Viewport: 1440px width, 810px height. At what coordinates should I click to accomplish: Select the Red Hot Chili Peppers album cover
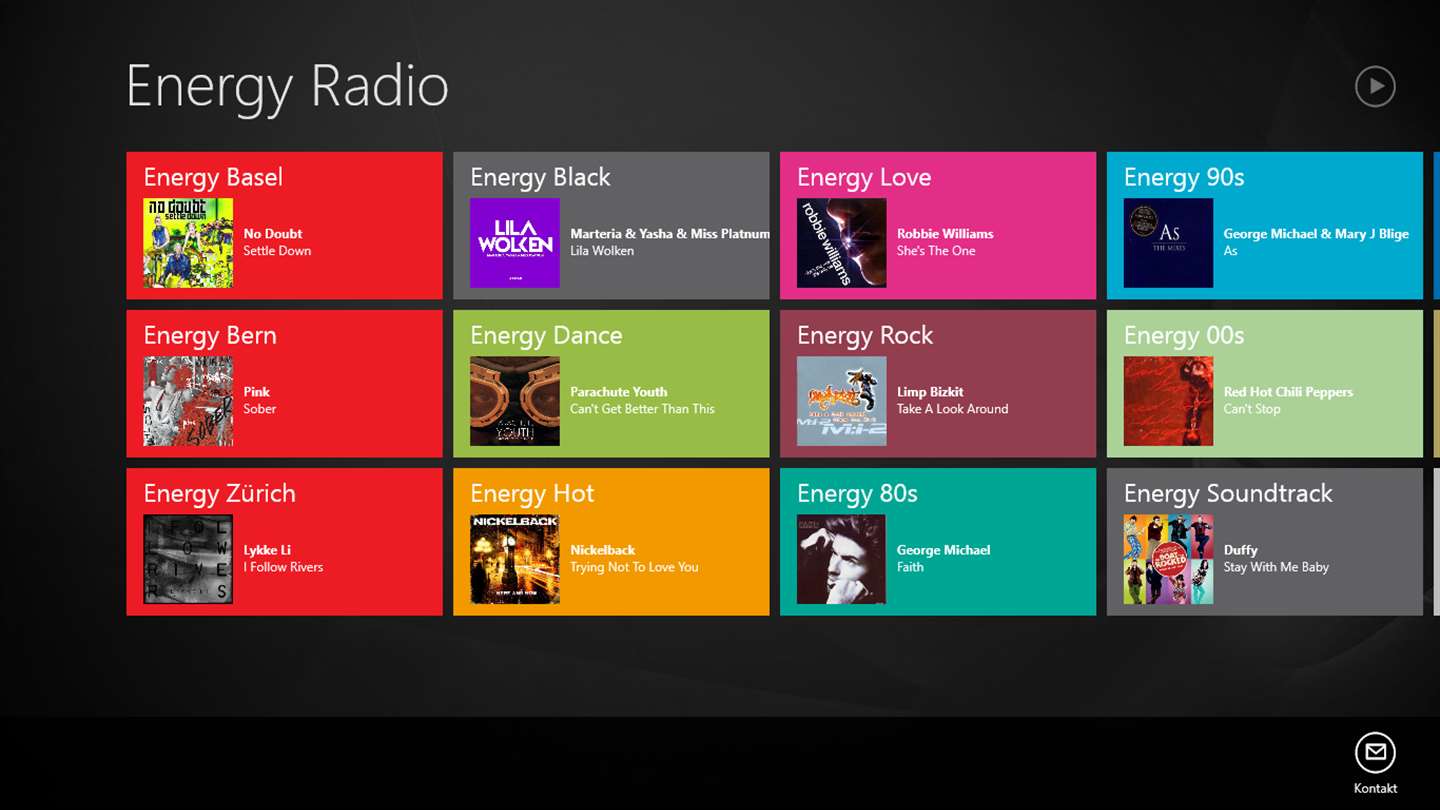point(1168,401)
